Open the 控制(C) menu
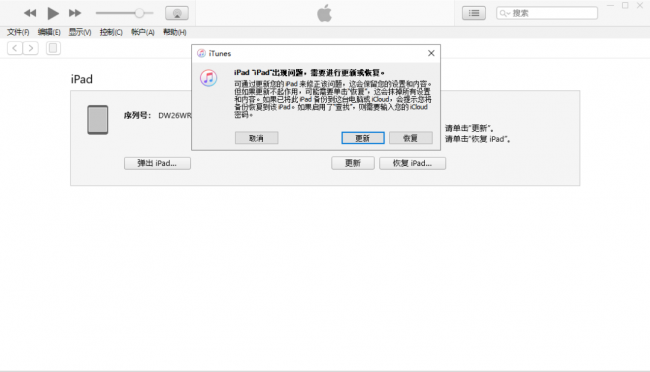This screenshot has width=650, height=372. tap(111, 32)
